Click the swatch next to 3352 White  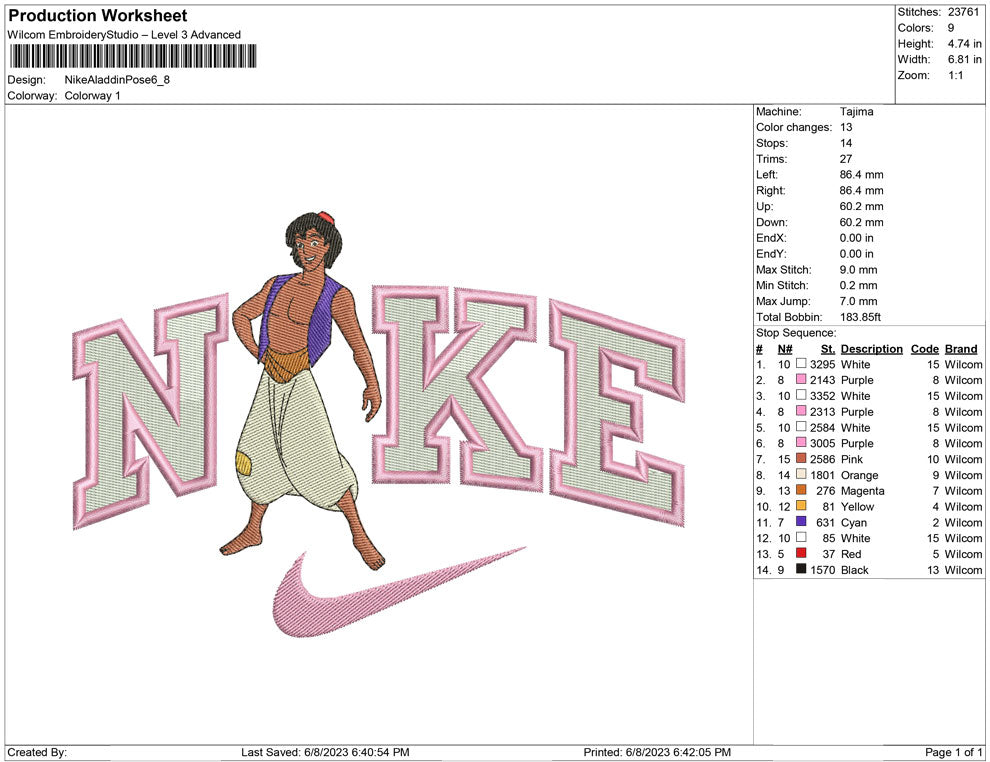tap(801, 395)
